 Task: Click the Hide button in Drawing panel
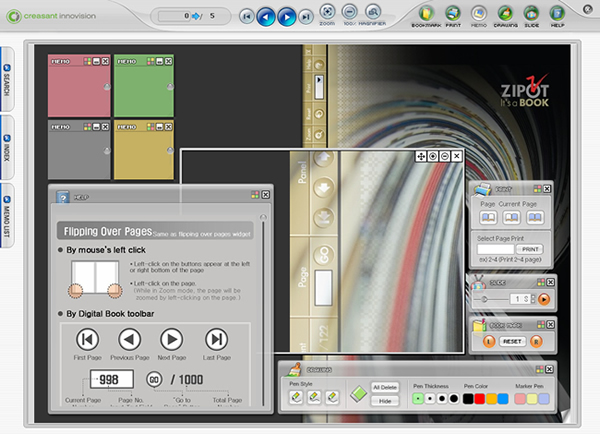tap(385, 401)
